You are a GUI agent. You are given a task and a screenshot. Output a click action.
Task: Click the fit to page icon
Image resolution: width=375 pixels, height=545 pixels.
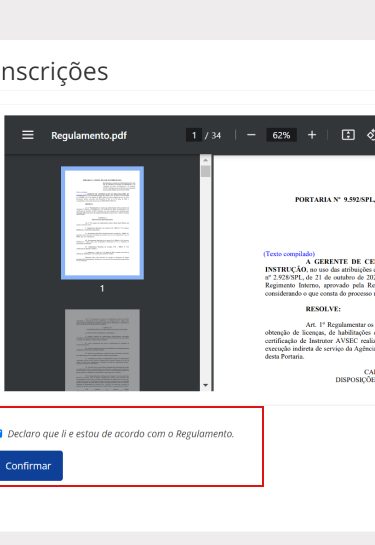pyautogui.click(x=348, y=135)
